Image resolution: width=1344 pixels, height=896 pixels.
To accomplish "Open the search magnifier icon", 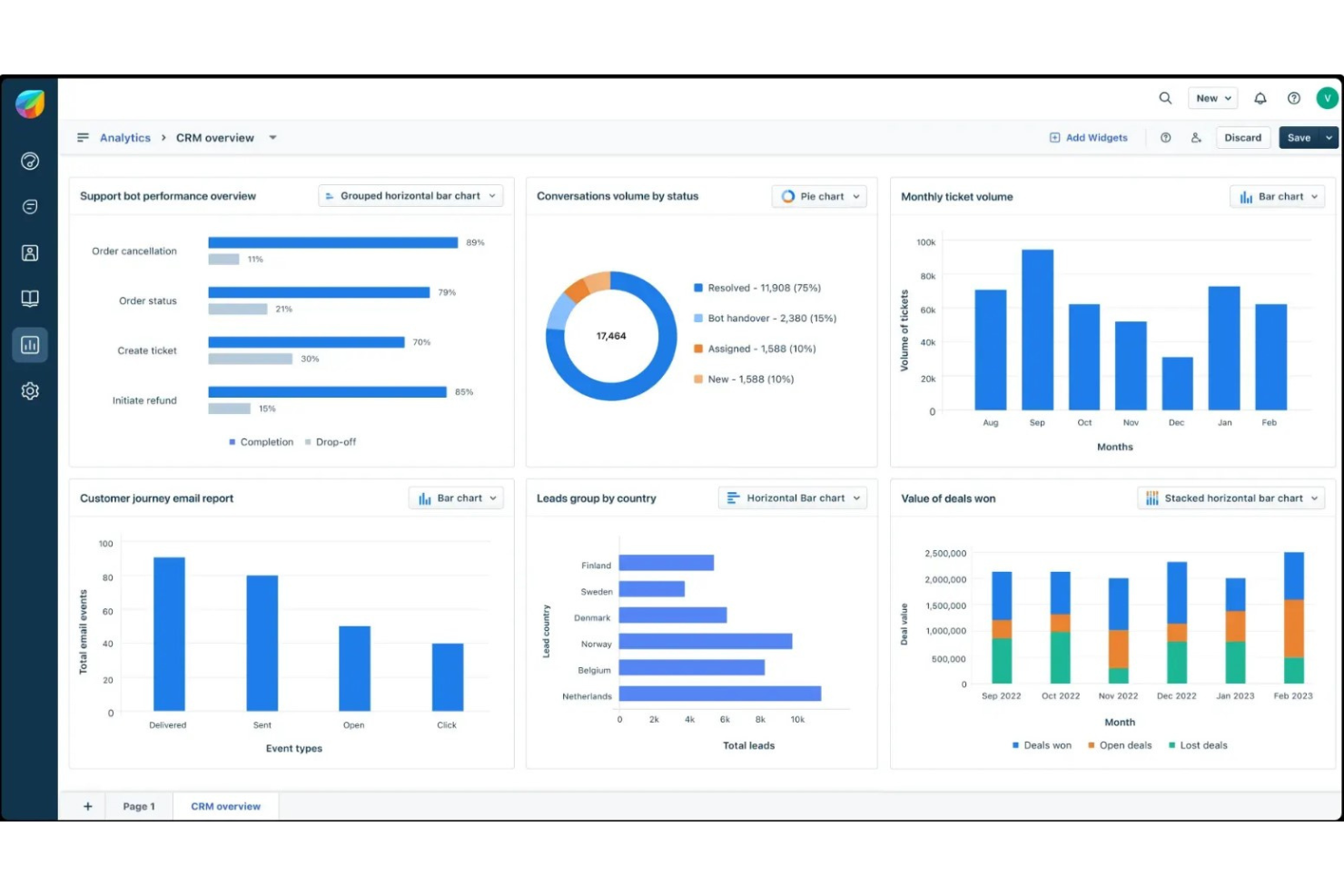I will click(x=1165, y=98).
